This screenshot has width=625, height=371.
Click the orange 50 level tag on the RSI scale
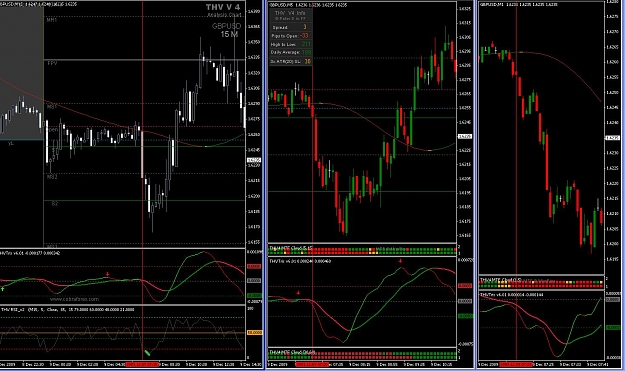click(255, 332)
